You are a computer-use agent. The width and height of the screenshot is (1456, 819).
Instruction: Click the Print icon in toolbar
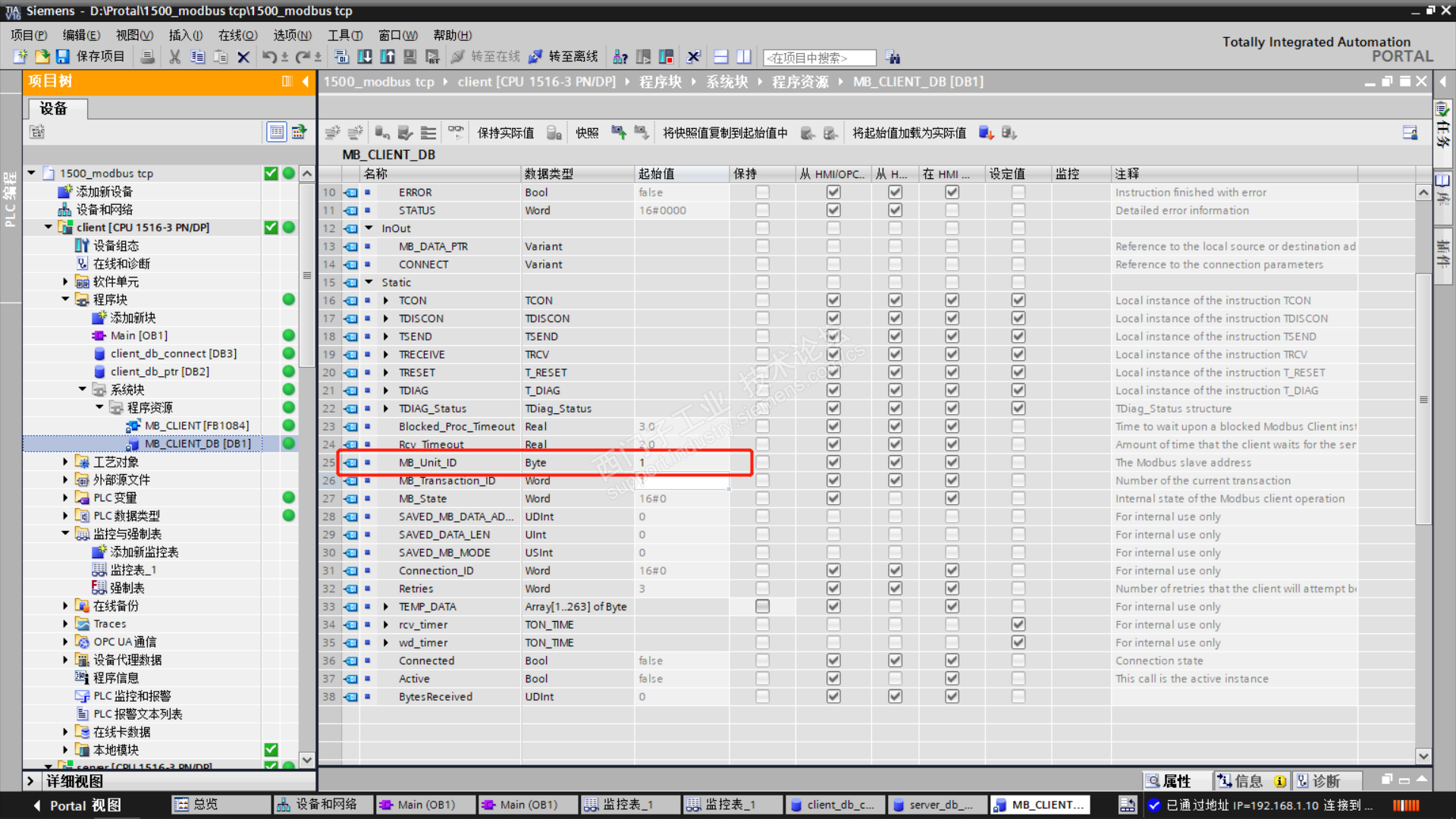(148, 57)
